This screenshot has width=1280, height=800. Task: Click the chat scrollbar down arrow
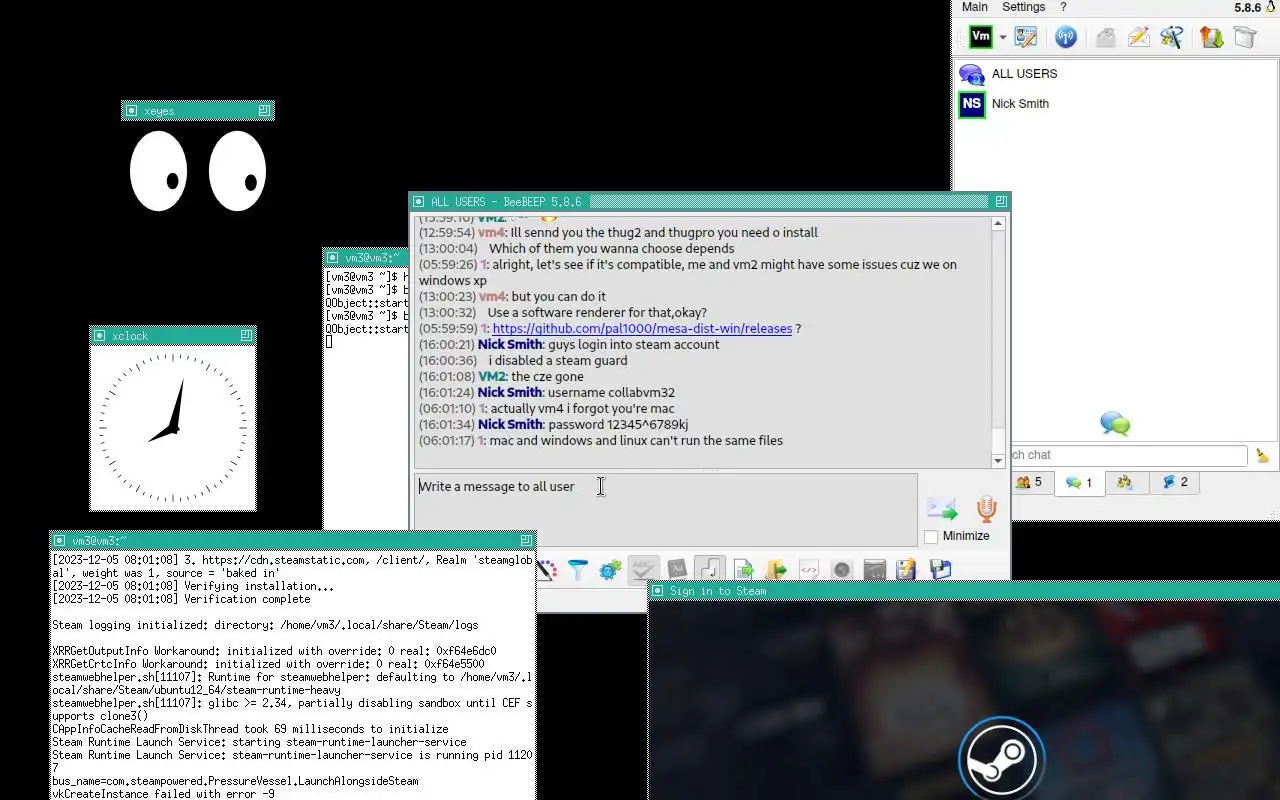(998, 460)
